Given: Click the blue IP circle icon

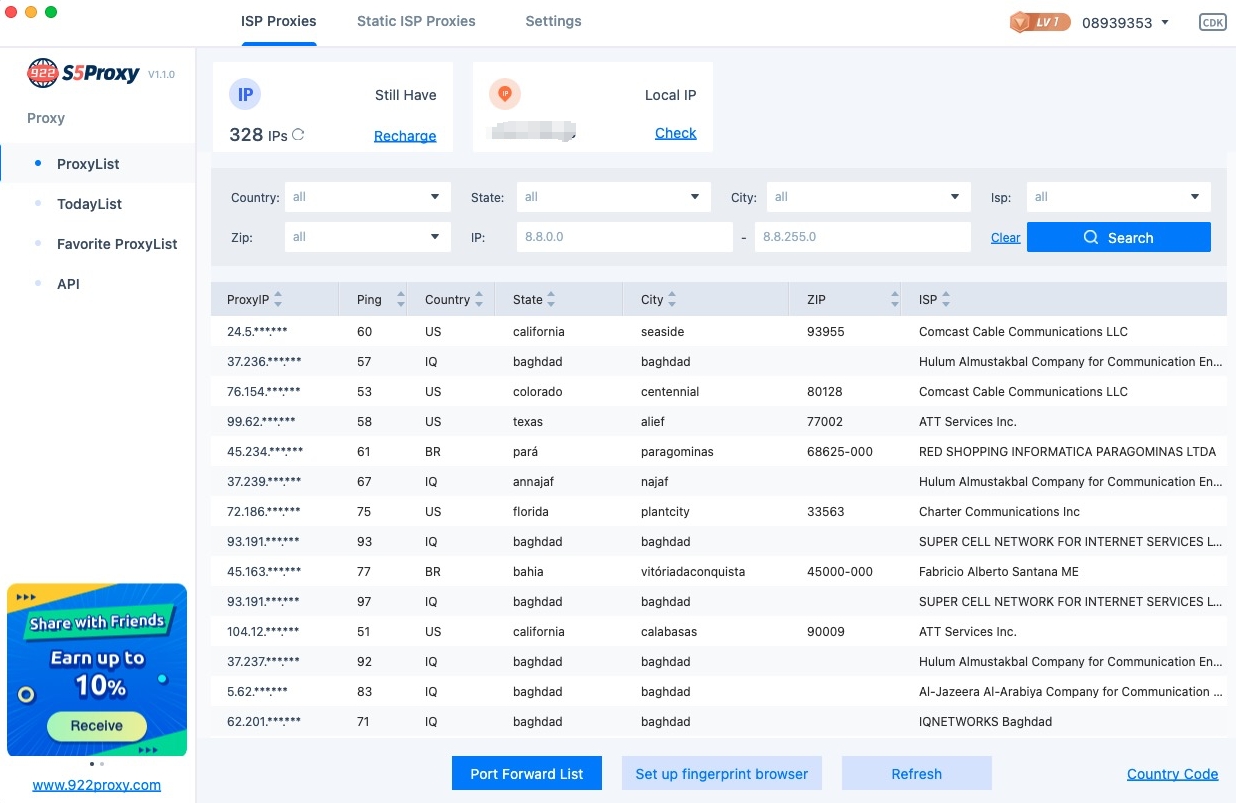Looking at the screenshot, I should coord(245,95).
